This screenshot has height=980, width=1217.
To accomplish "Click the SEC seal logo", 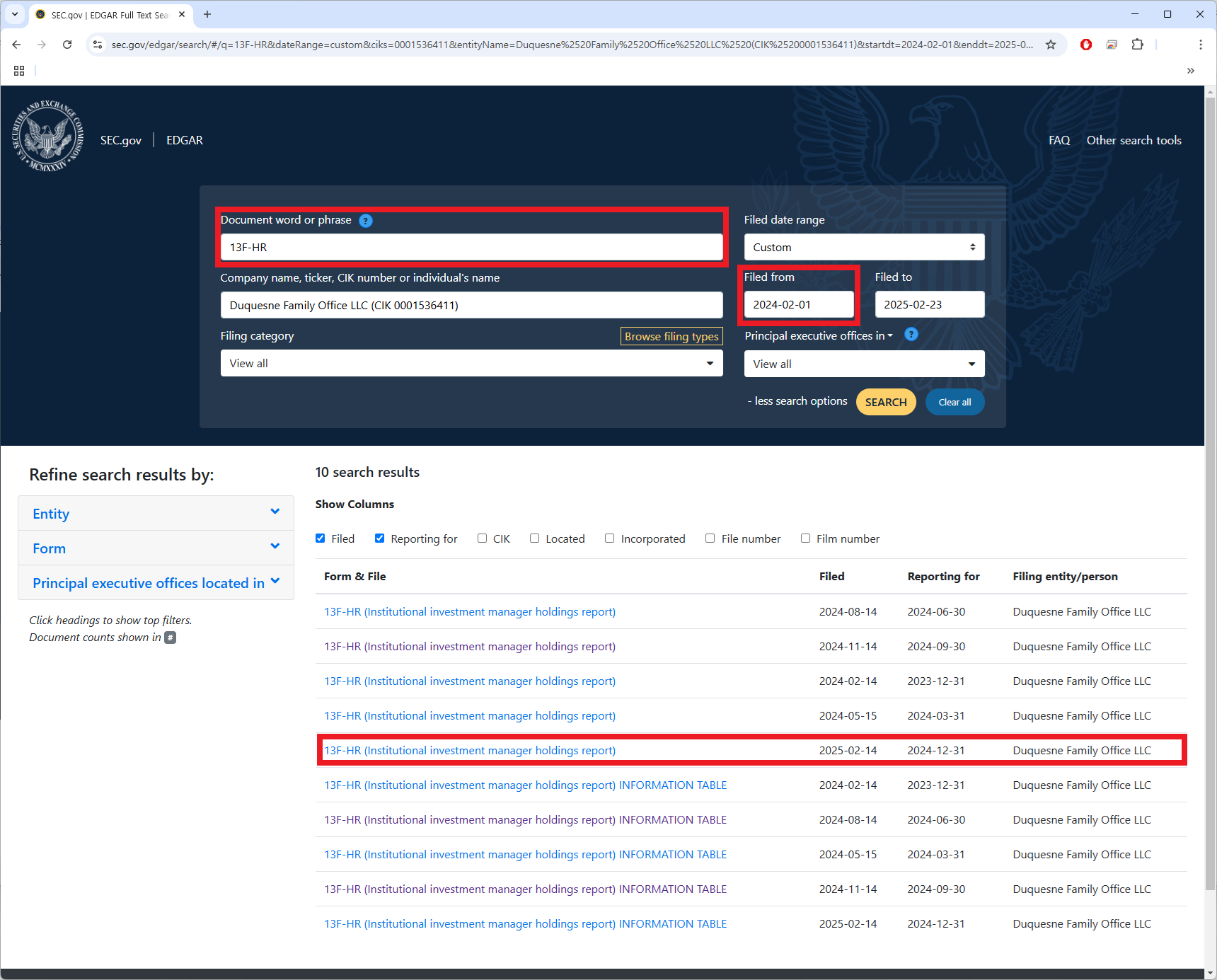I will coord(48,136).
